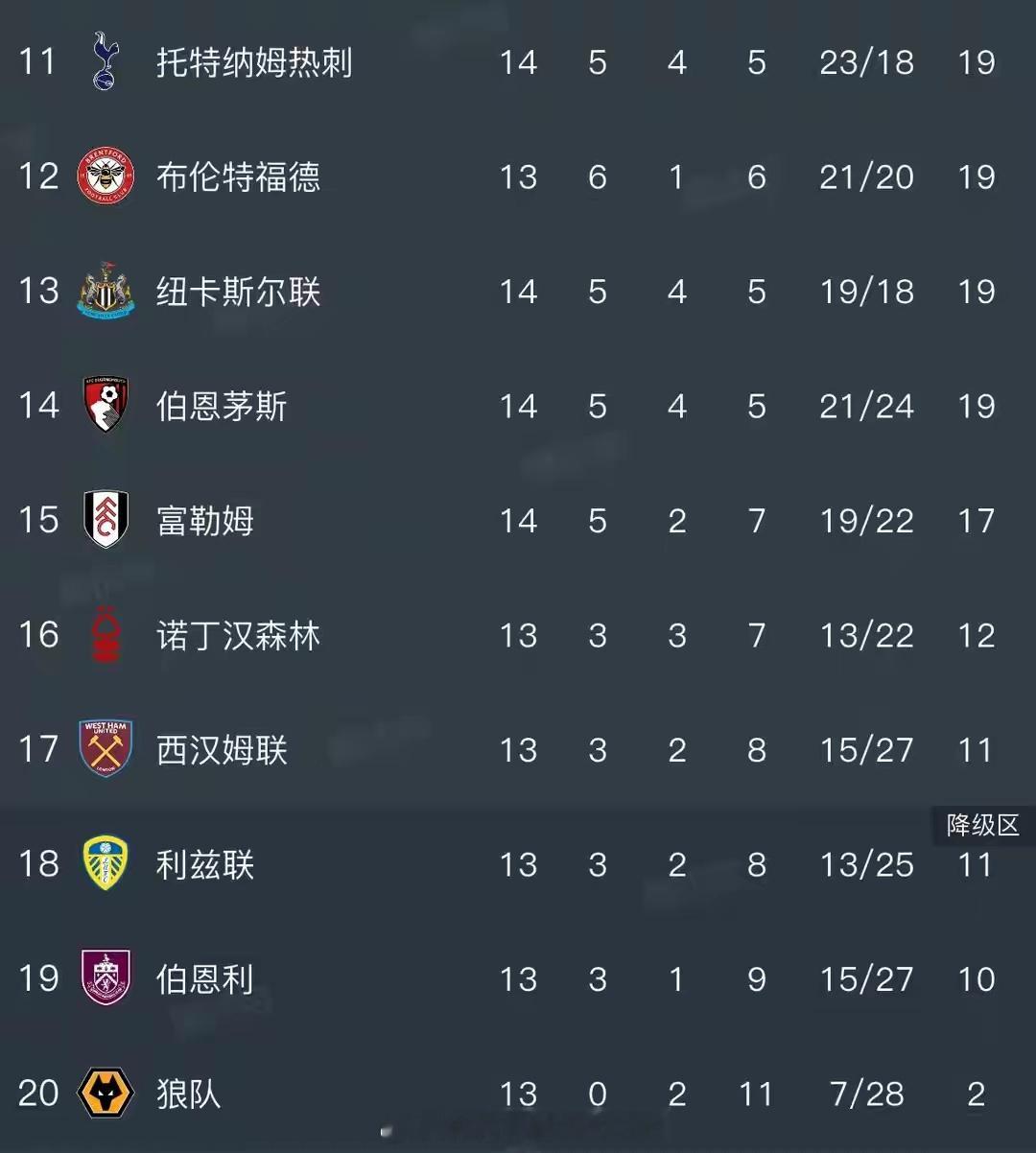
Task: Click the Brentford bee badge
Action: pos(106,176)
